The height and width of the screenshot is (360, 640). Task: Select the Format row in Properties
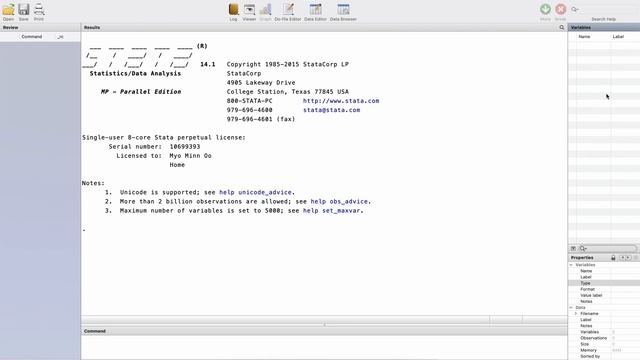[604, 289]
